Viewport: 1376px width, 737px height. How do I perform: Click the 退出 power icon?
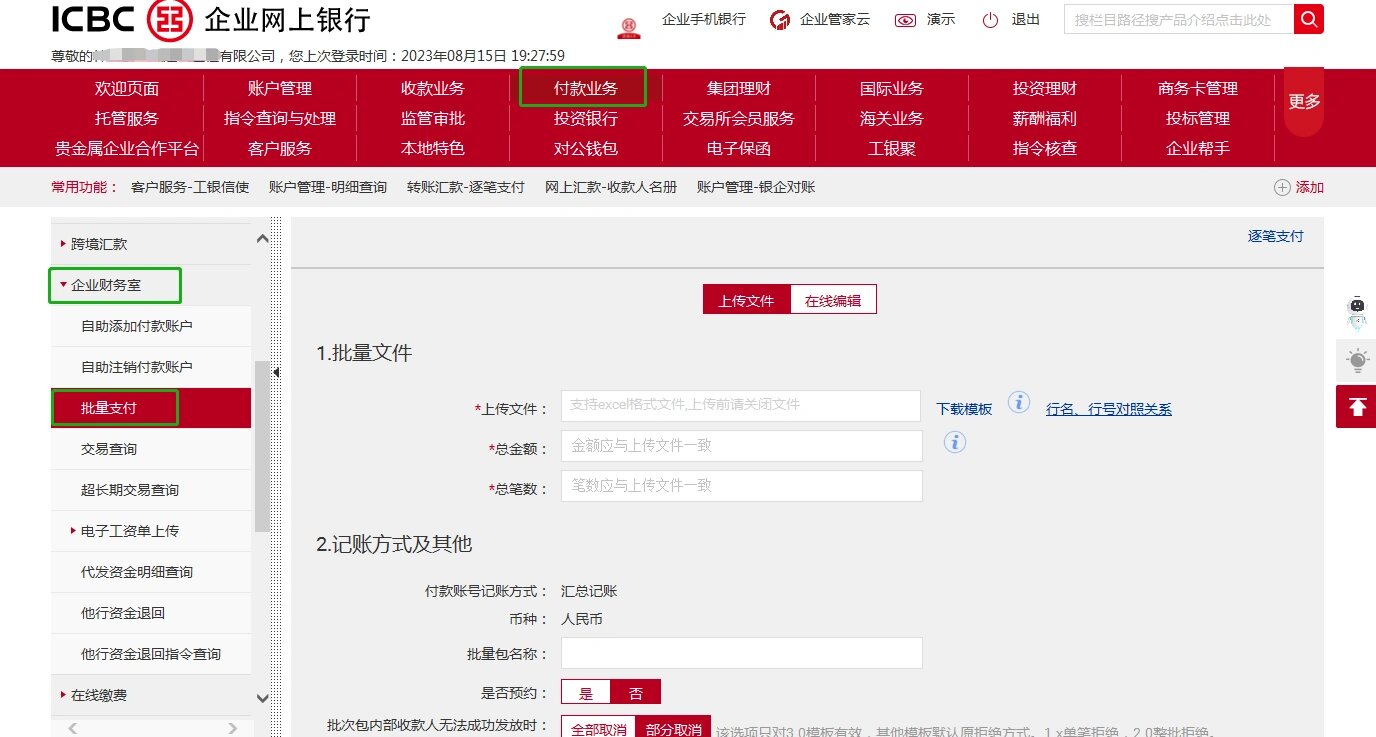tap(991, 20)
